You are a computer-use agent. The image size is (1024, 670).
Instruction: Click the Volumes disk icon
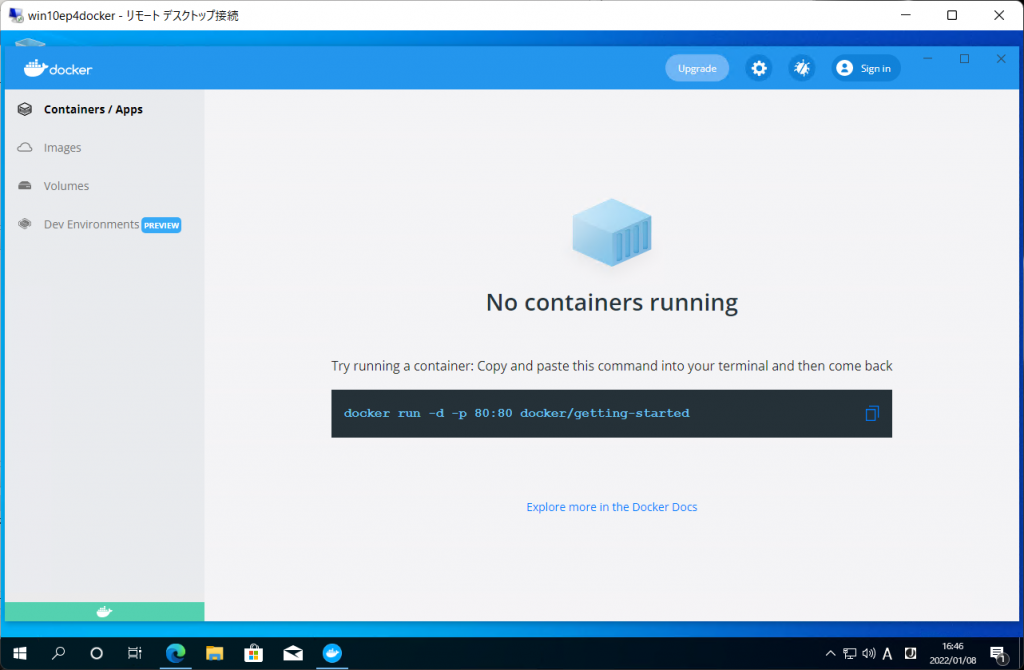[x=25, y=185]
